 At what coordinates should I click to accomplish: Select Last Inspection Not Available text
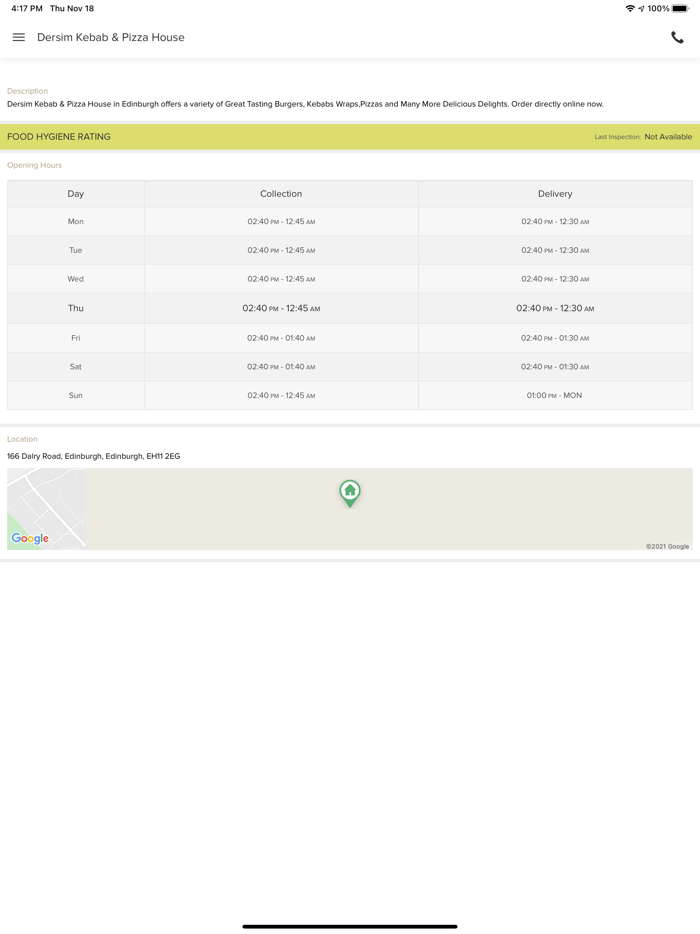(x=643, y=136)
